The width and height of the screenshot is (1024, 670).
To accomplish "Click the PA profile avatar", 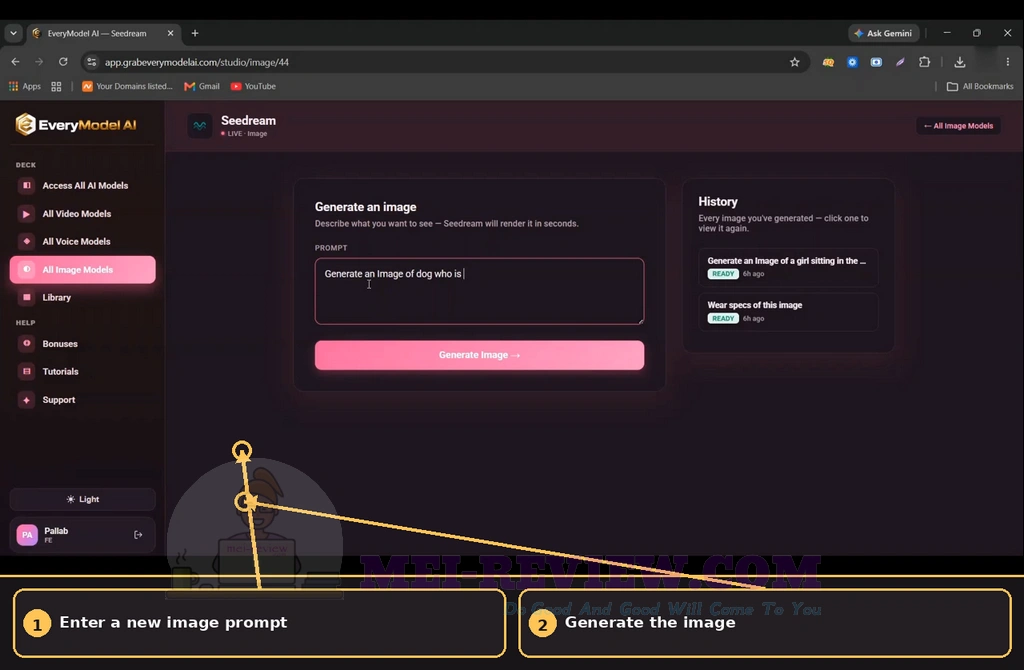I will [x=27, y=535].
